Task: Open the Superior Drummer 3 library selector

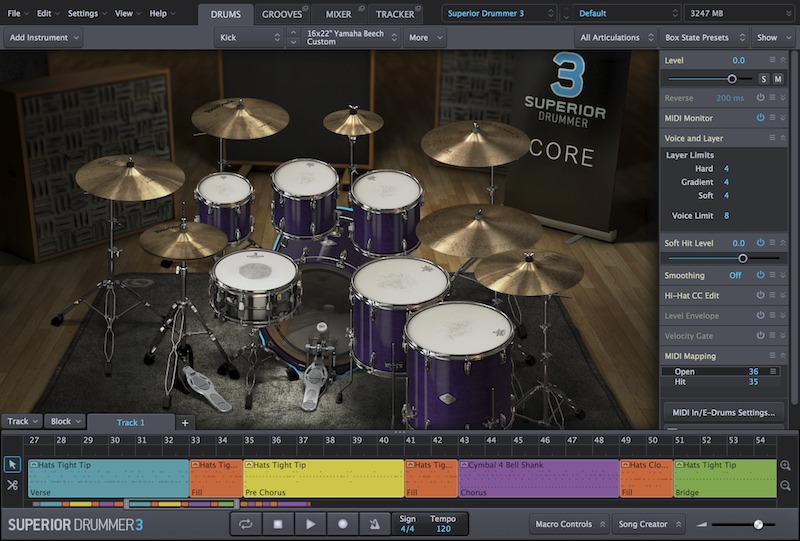Action: [499, 13]
